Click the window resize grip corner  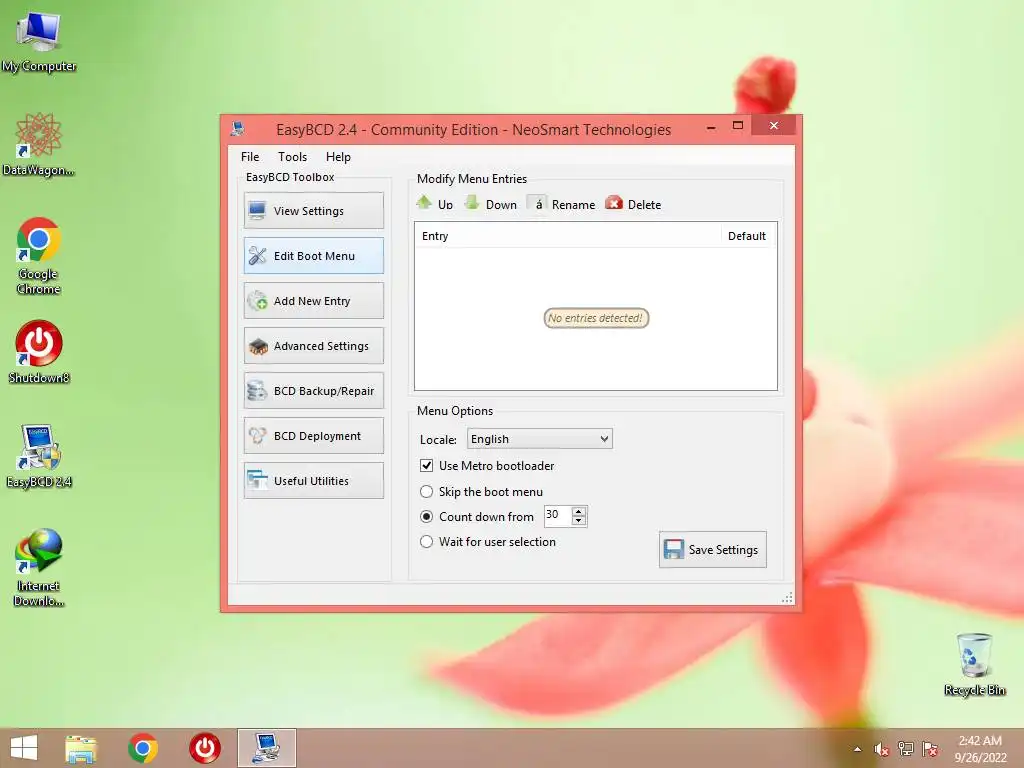coord(788,598)
